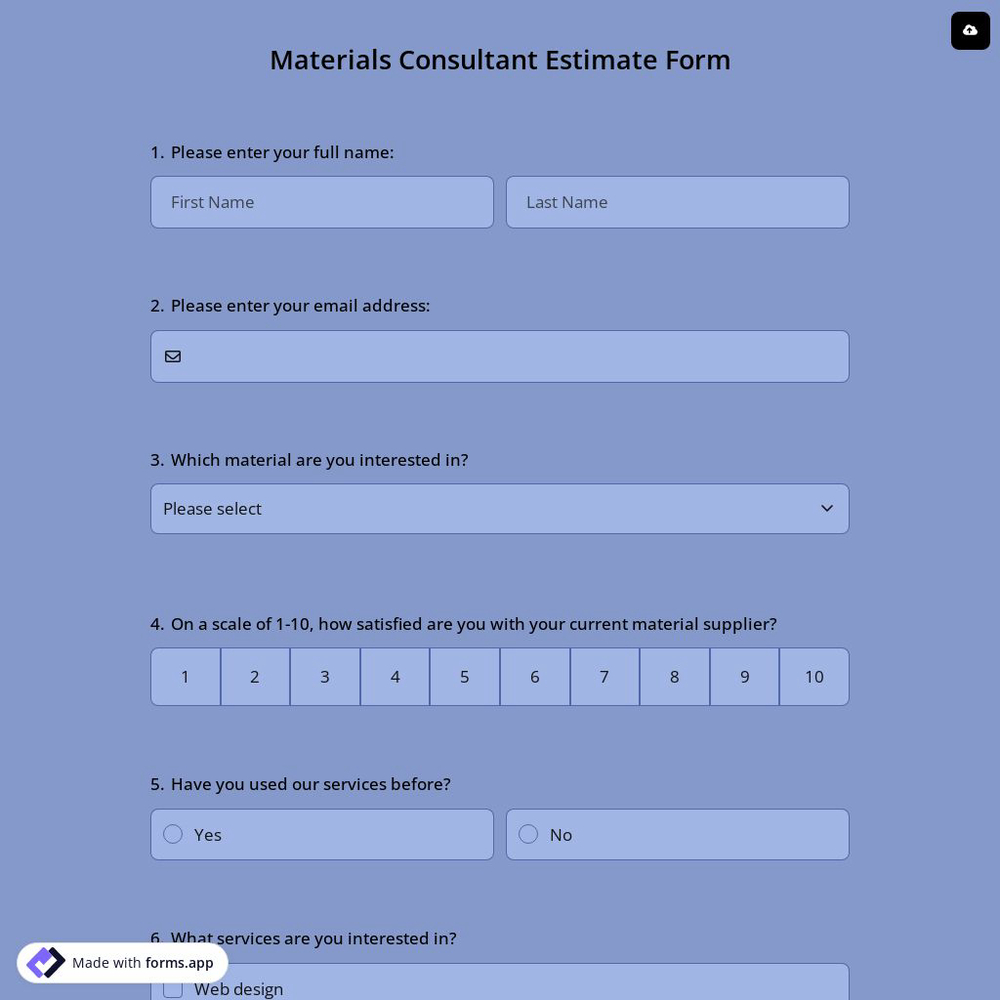Click the Last Name input field
Viewport: 1000px width, 1000px height.
click(677, 202)
